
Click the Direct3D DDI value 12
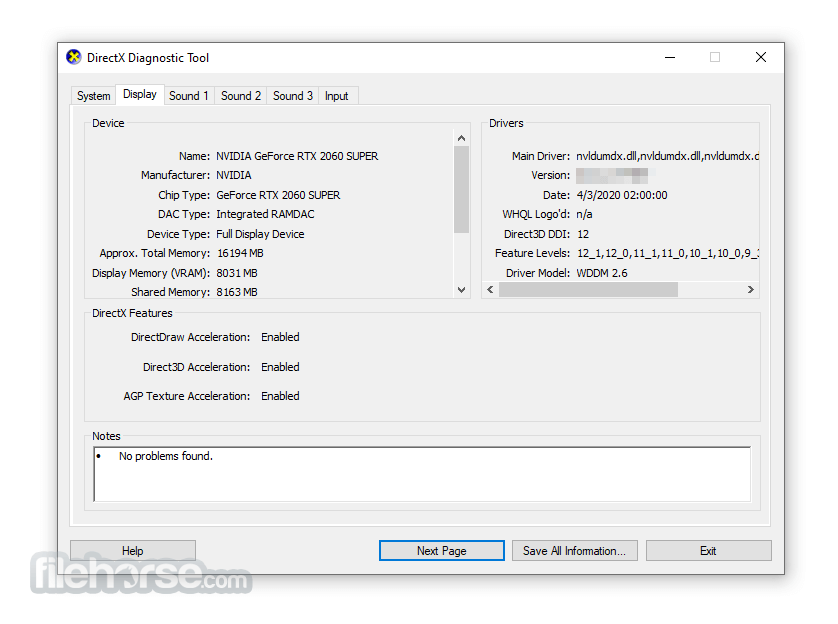(583, 234)
